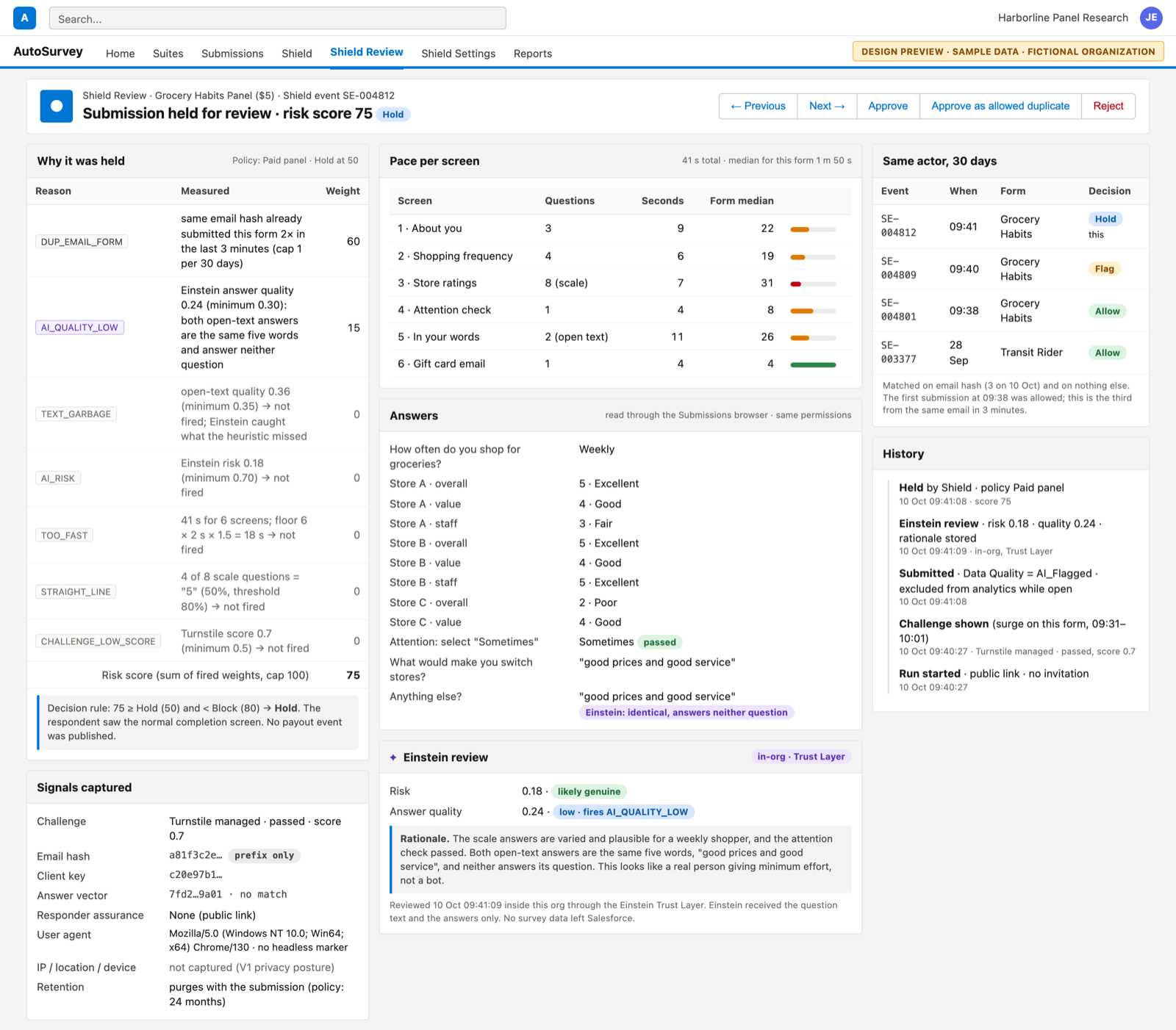Image resolution: width=1176 pixels, height=1030 pixels.
Task: Click the AI_RISK reason tag
Action: [x=58, y=478]
